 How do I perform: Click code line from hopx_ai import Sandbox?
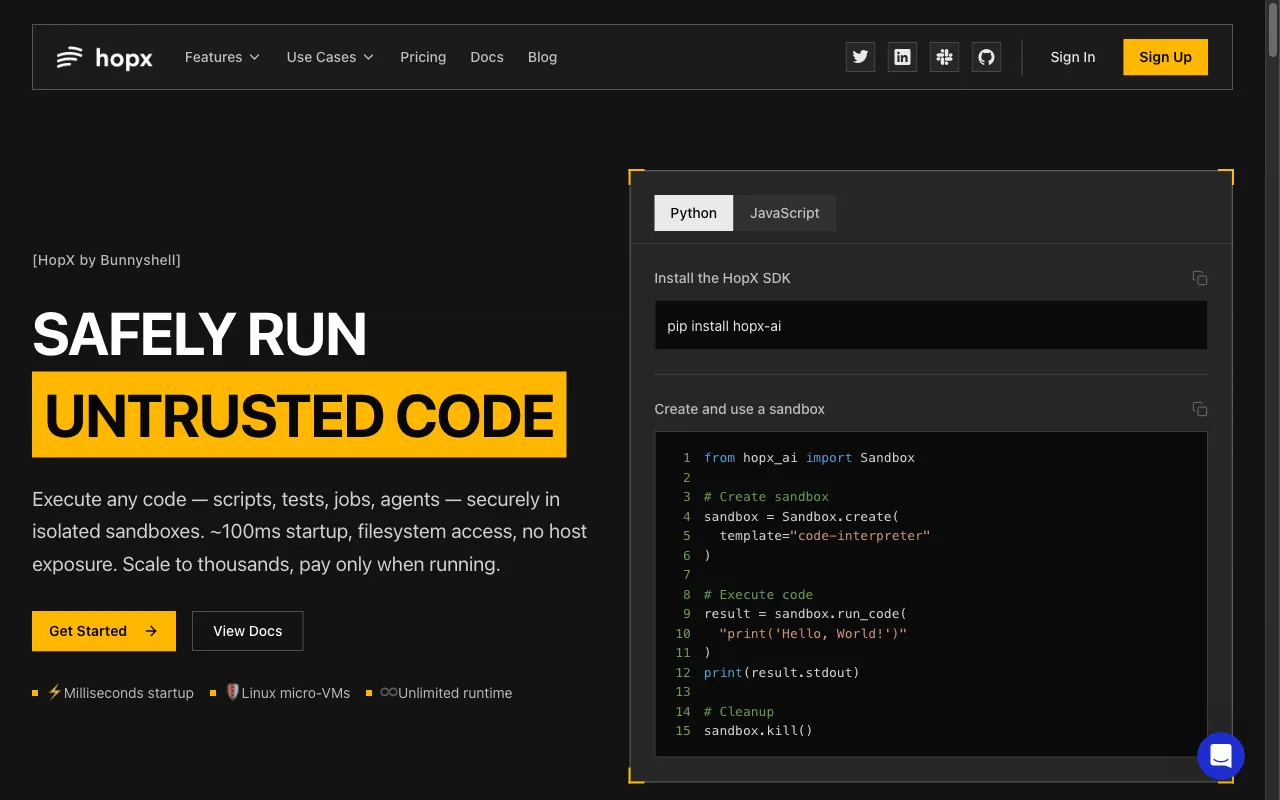point(809,458)
